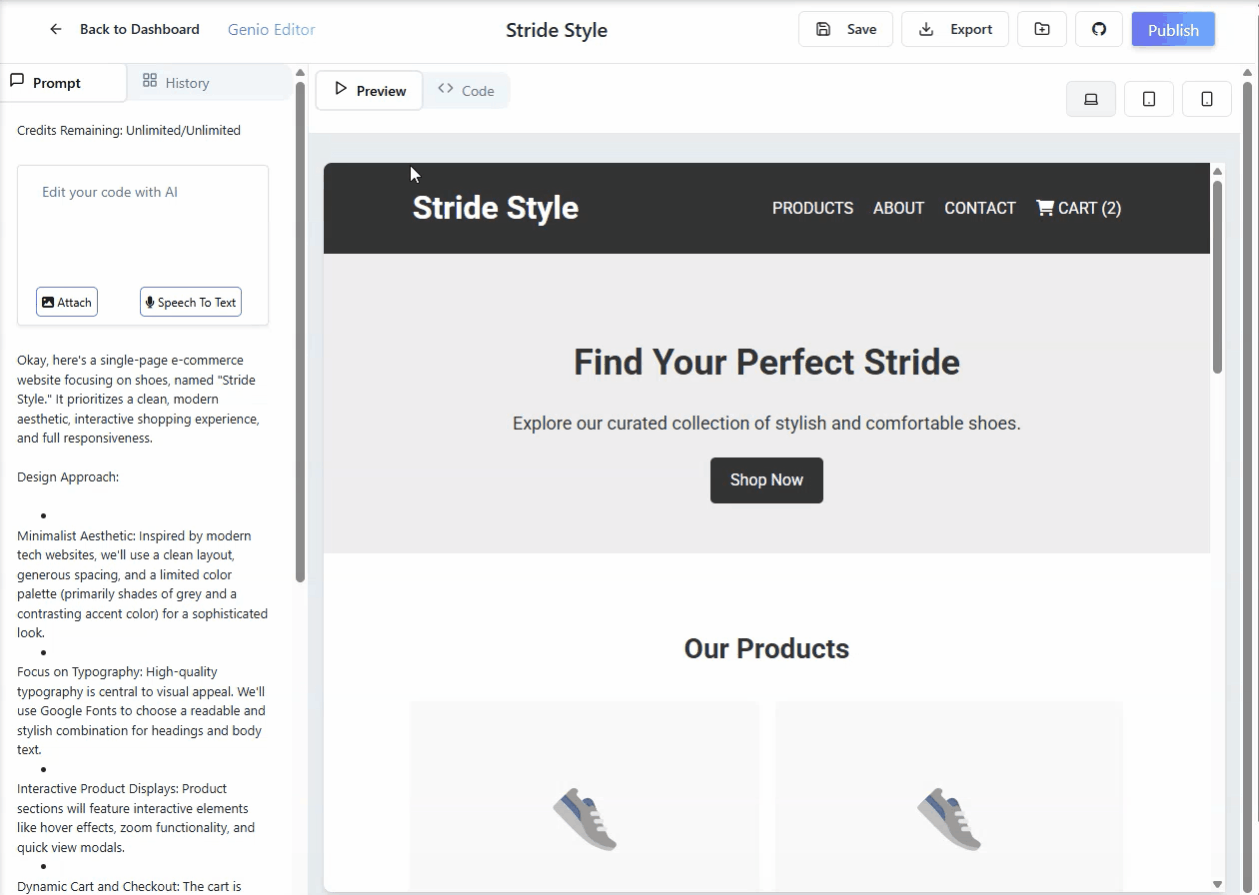The image size is (1259, 895).
Task: Click the Our Products heading
Action: tap(766, 648)
